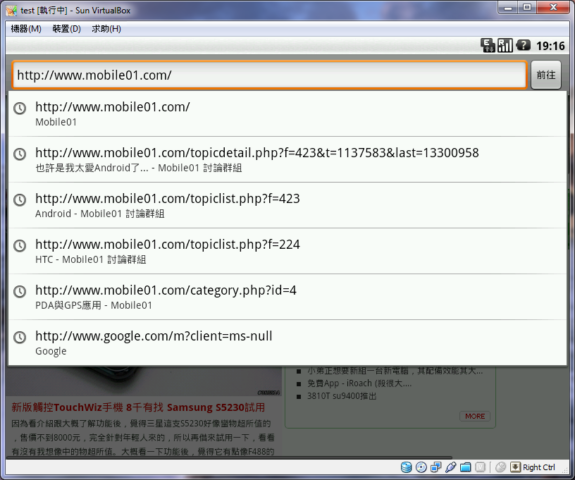Open the 求助(H) menu
Image resolution: width=575 pixels, height=480 pixels.
pyautogui.click(x=106, y=29)
